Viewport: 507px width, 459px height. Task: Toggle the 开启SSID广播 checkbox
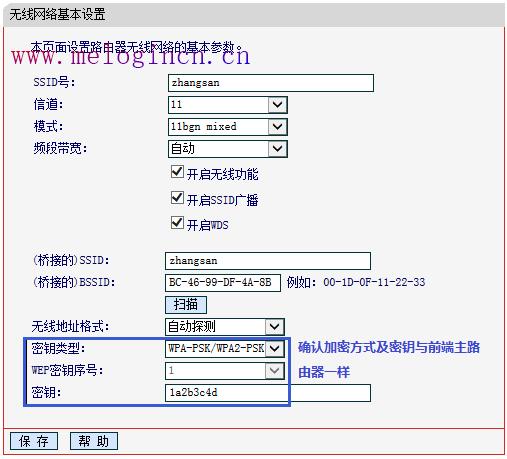point(177,198)
